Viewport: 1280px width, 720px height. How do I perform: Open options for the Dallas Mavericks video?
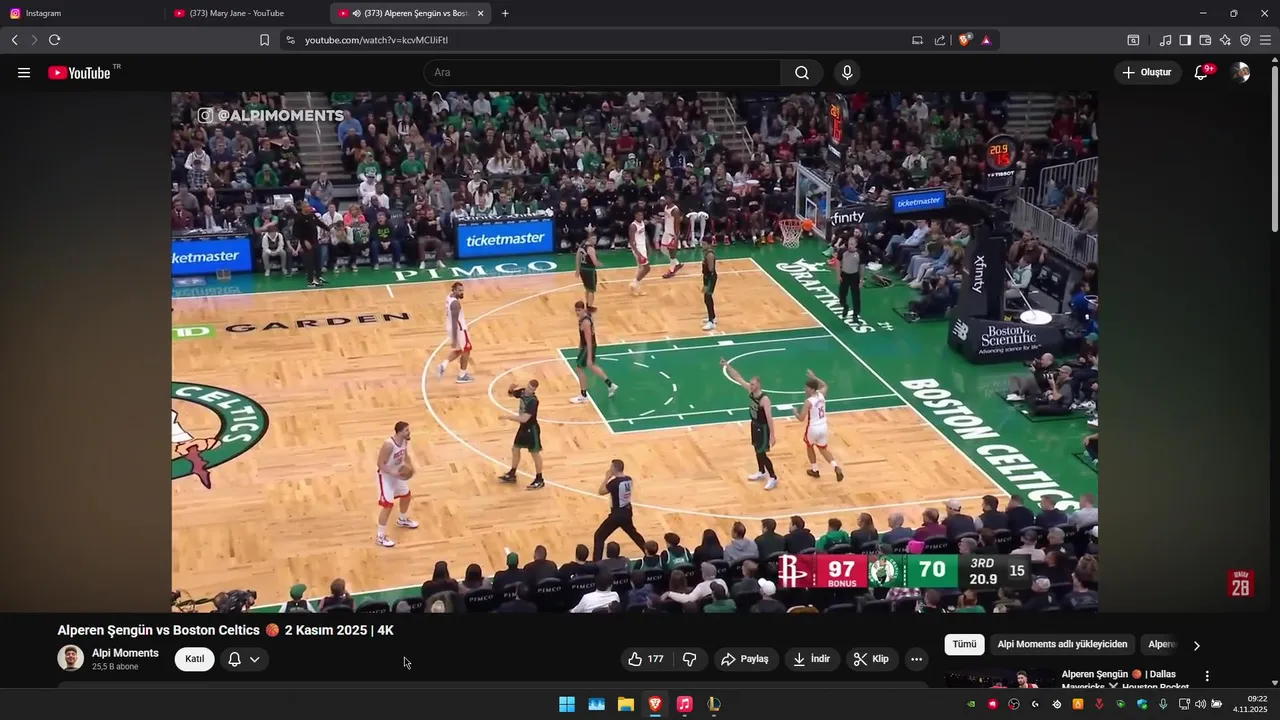[1207, 676]
